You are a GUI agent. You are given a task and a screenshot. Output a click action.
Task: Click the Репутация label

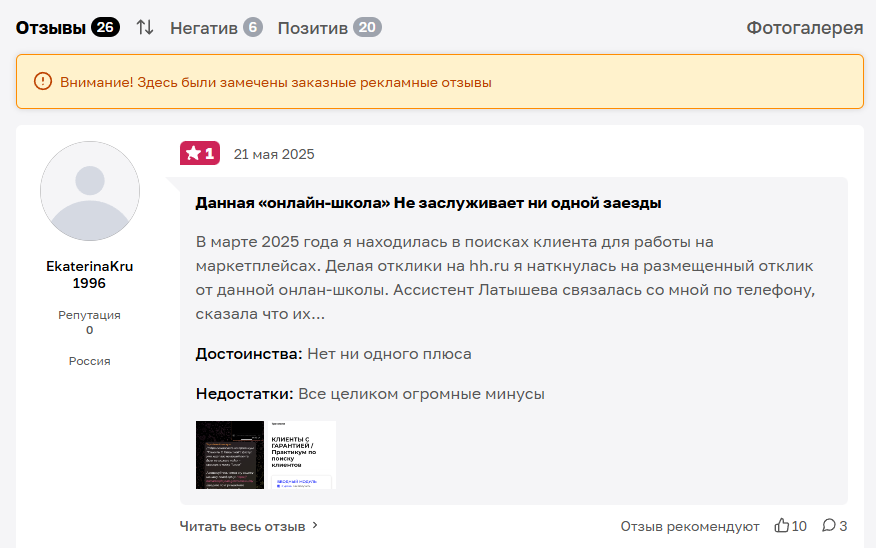click(x=89, y=315)
